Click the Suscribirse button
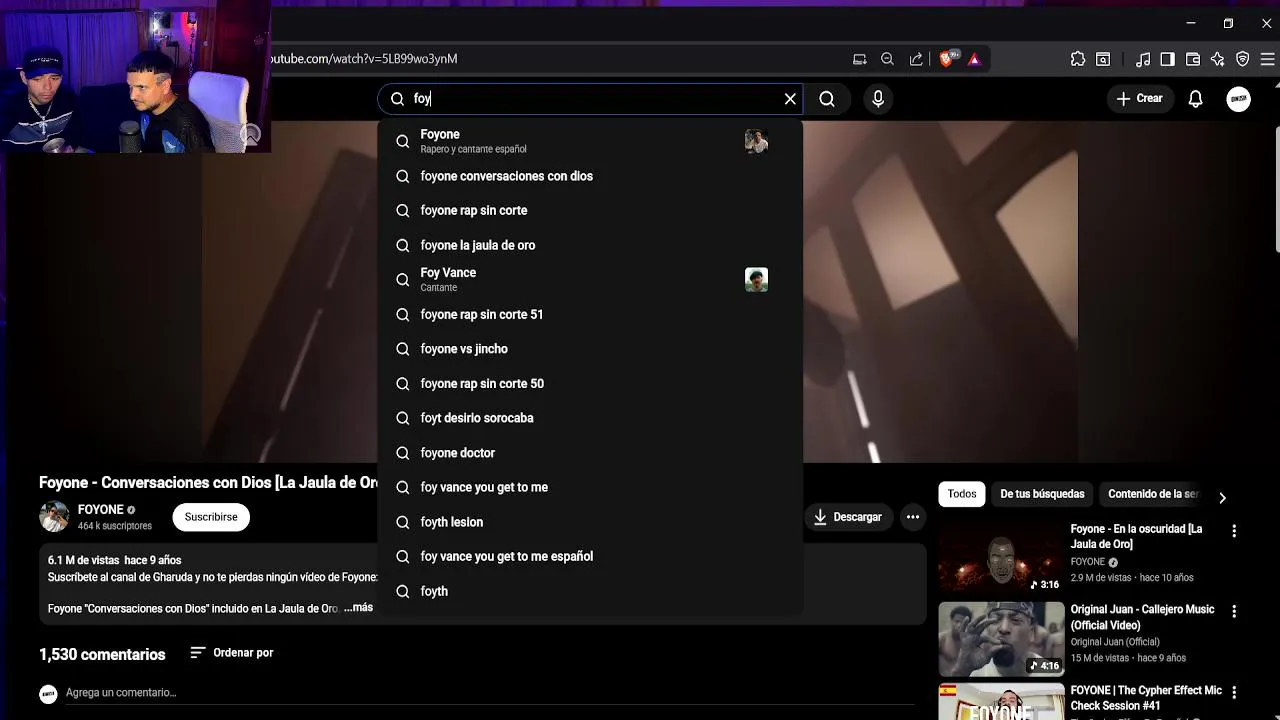This screenshot has height=720, width=1280. (x=211, y=517)
